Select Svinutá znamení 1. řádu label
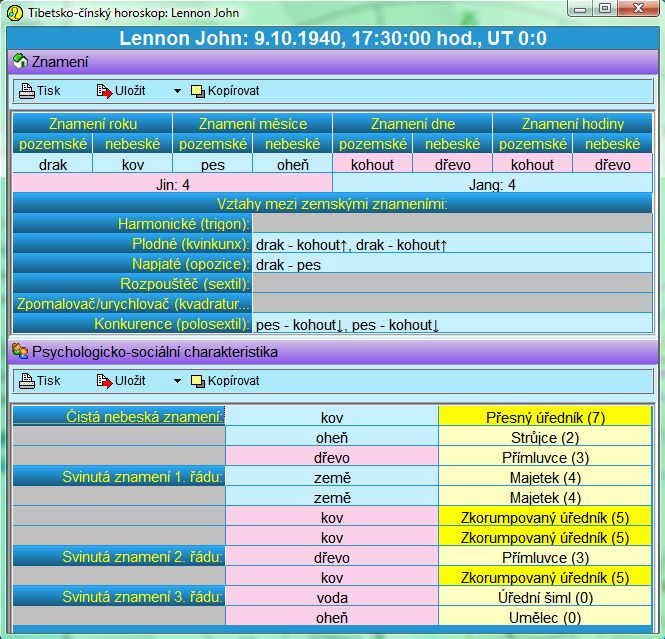 (119, 477)
